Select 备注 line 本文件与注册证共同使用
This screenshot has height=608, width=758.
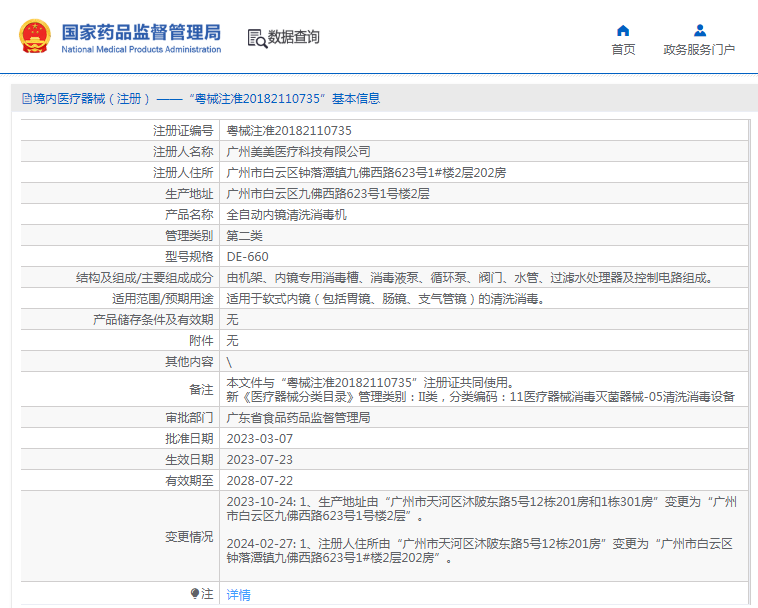point(370,383)
